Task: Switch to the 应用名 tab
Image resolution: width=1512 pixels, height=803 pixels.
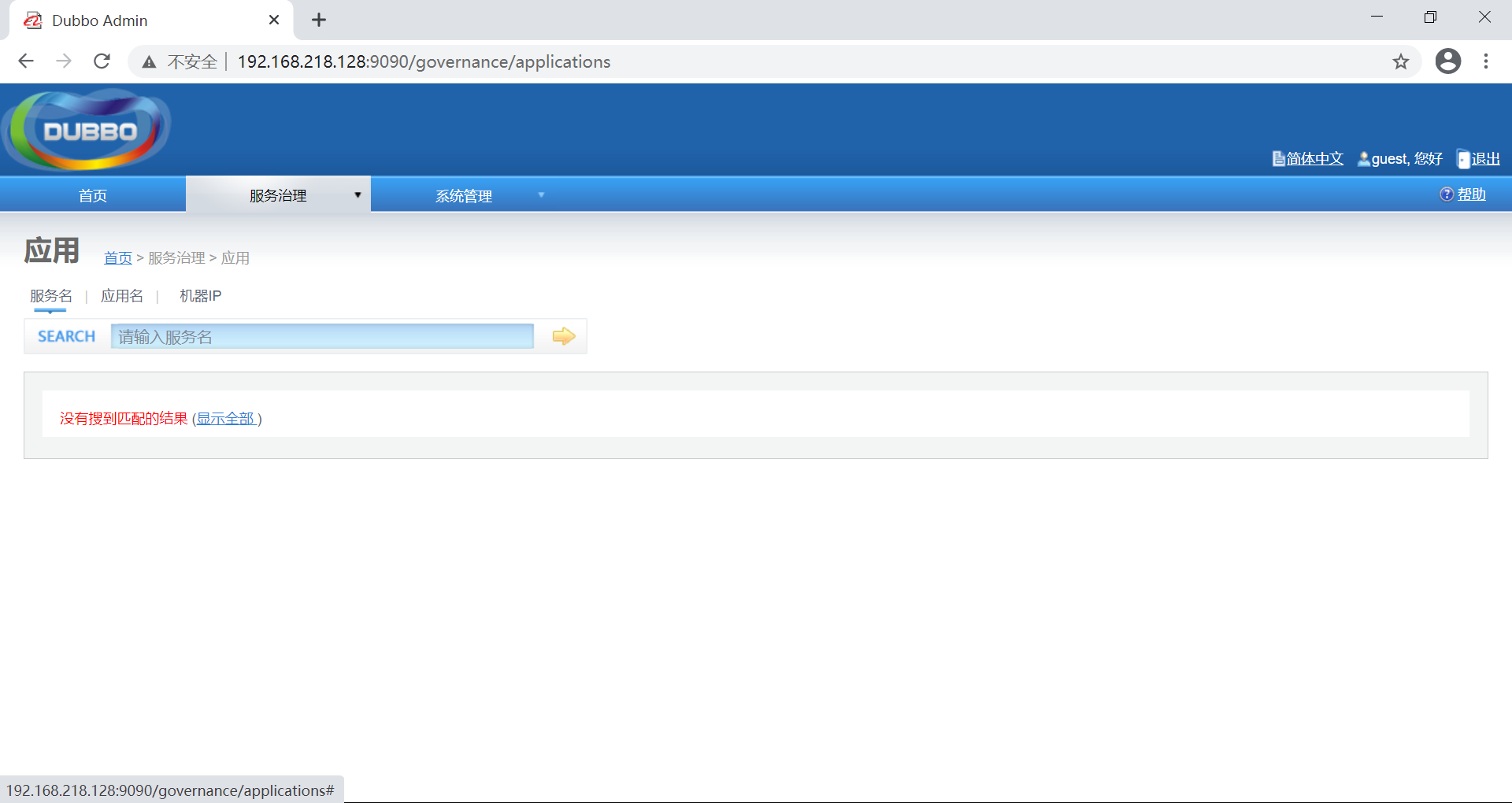Action: coord(122,296)
